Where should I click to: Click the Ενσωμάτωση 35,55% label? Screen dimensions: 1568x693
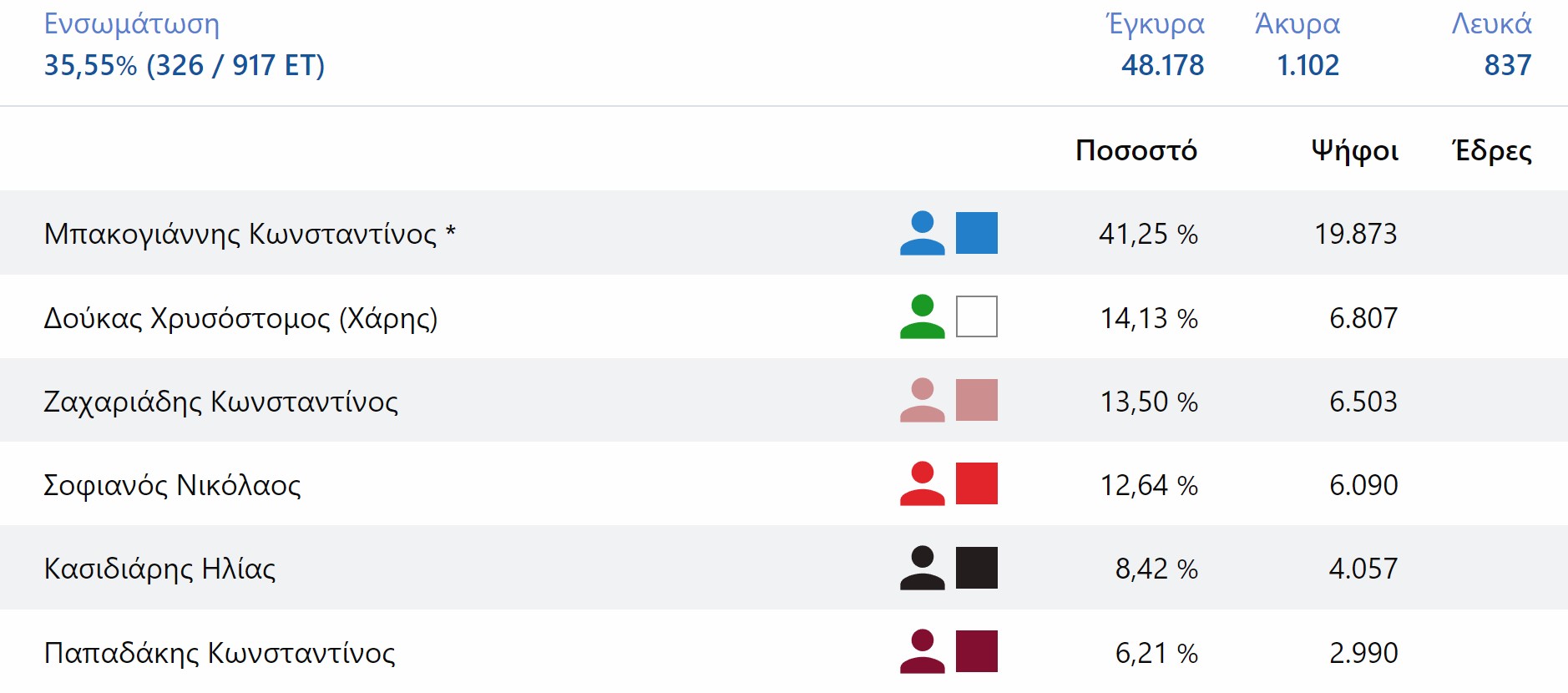pyautogui.click(x=184, y=65)
